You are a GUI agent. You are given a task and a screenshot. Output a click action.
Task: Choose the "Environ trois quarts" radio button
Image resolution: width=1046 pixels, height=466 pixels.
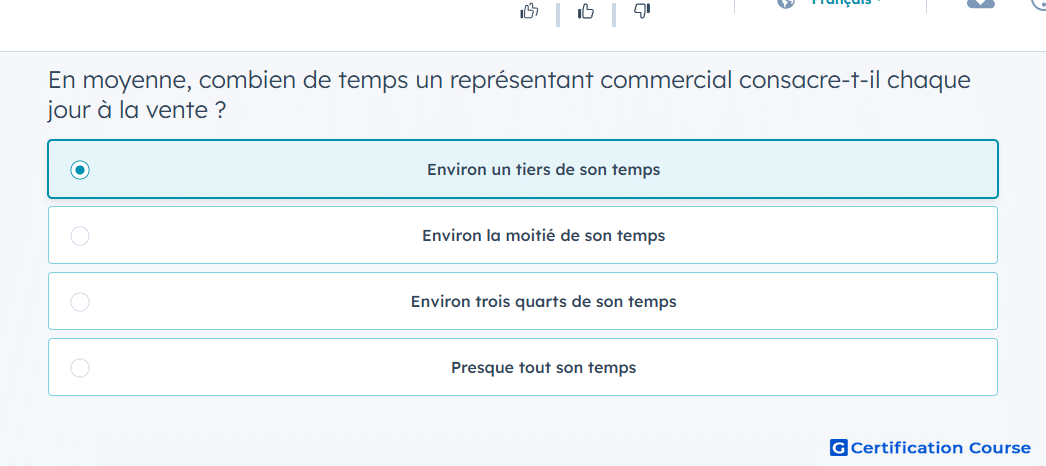point(80,302)
